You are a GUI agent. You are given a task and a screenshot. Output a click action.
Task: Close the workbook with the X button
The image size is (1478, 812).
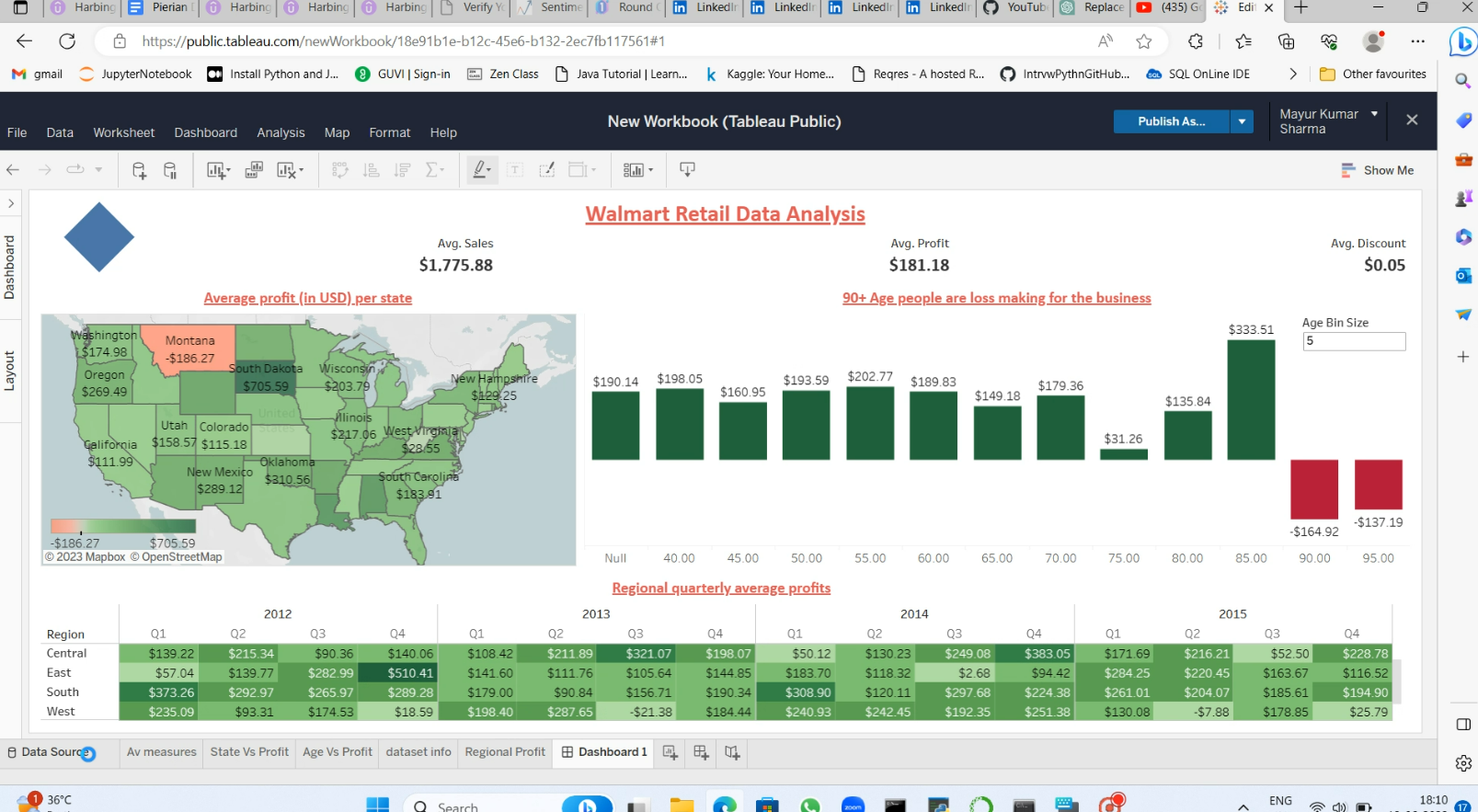pyautogui.click(x=1412, y=120)
